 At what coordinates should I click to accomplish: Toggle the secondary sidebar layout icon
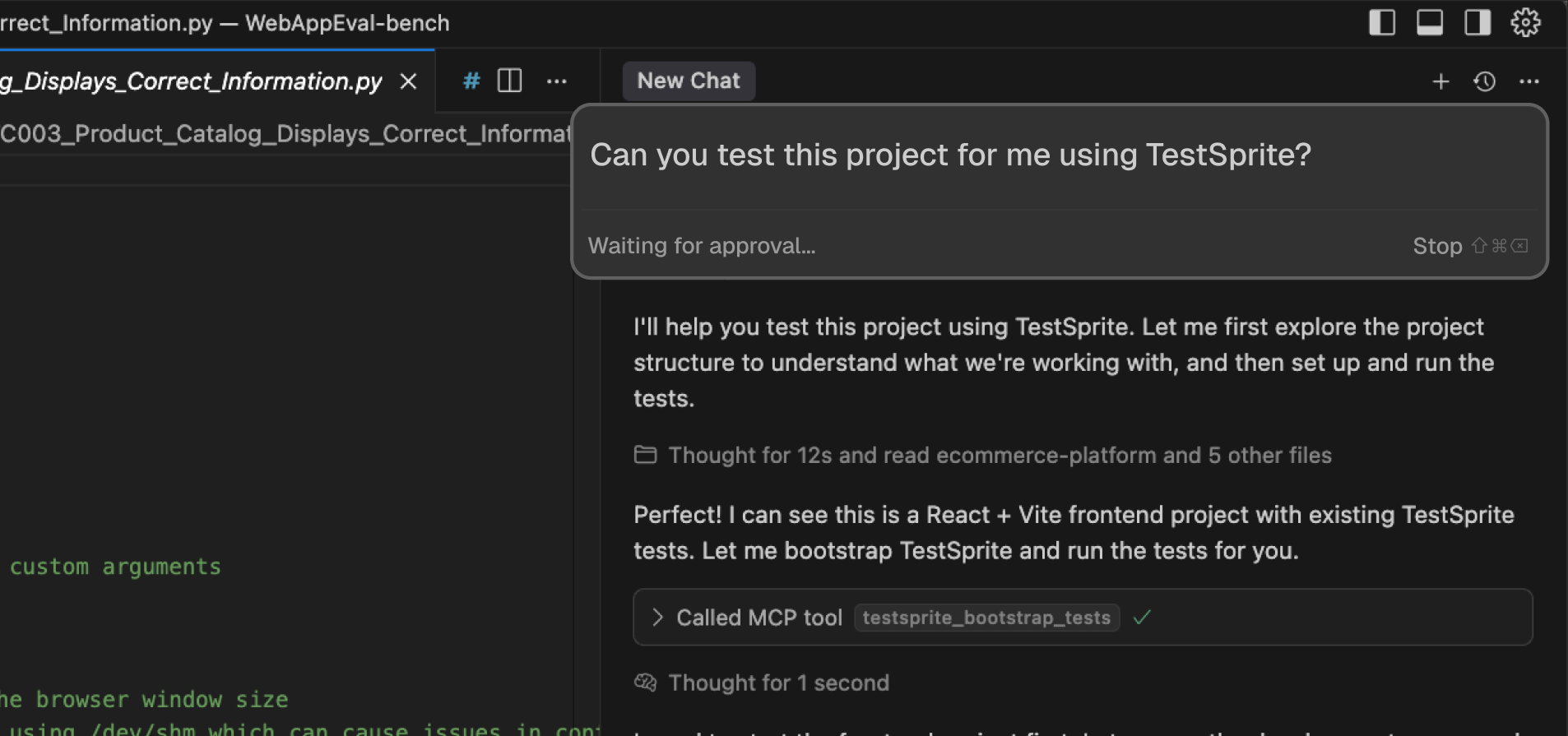[1478, 22]
